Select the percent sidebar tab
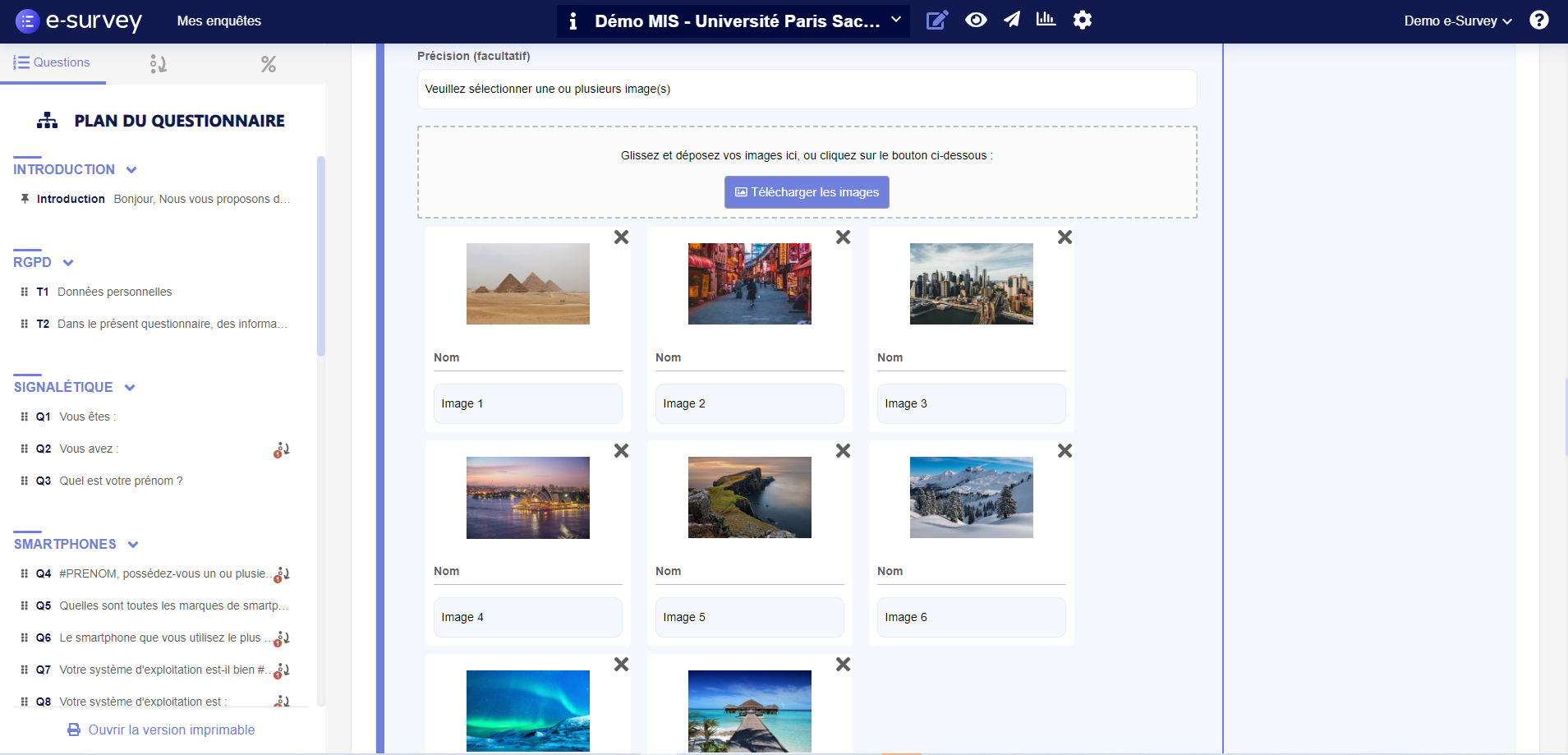 [x=268, y=63]
